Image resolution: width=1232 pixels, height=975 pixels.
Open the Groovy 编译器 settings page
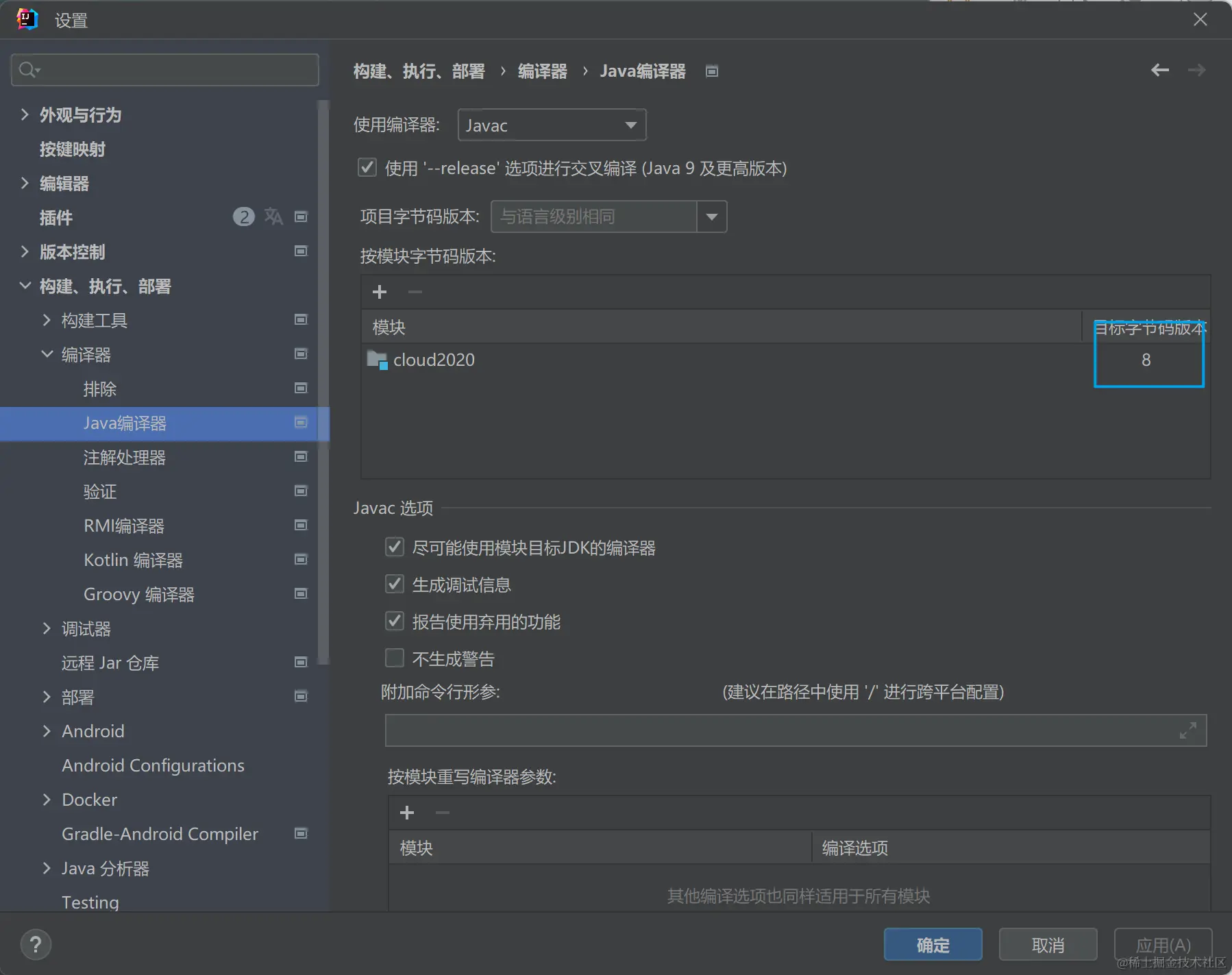[x=139, y=595]
